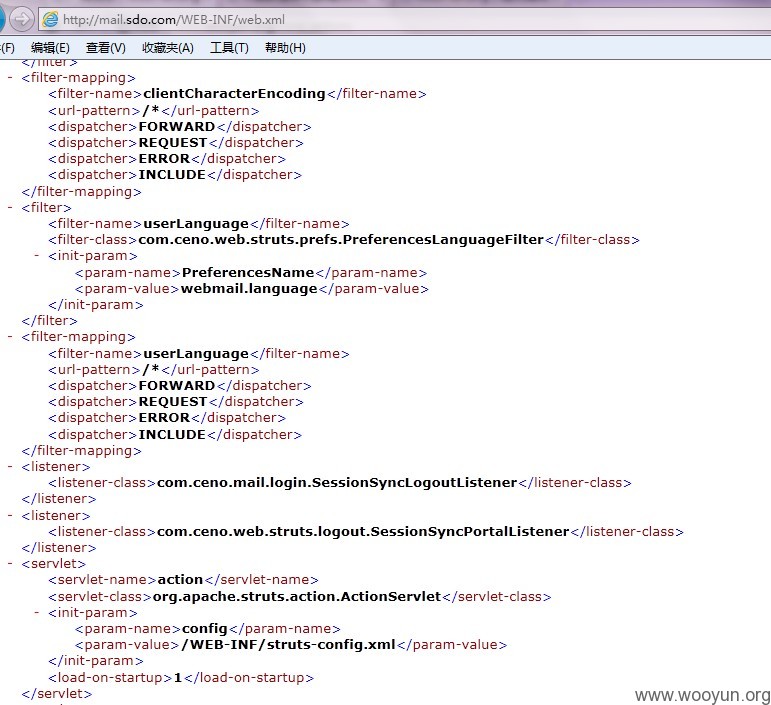Viewport: 771px width, 705px height.
Task: Click INCLUDE dispatcher in first filter-mapping
Action: [x=172, y=175]
